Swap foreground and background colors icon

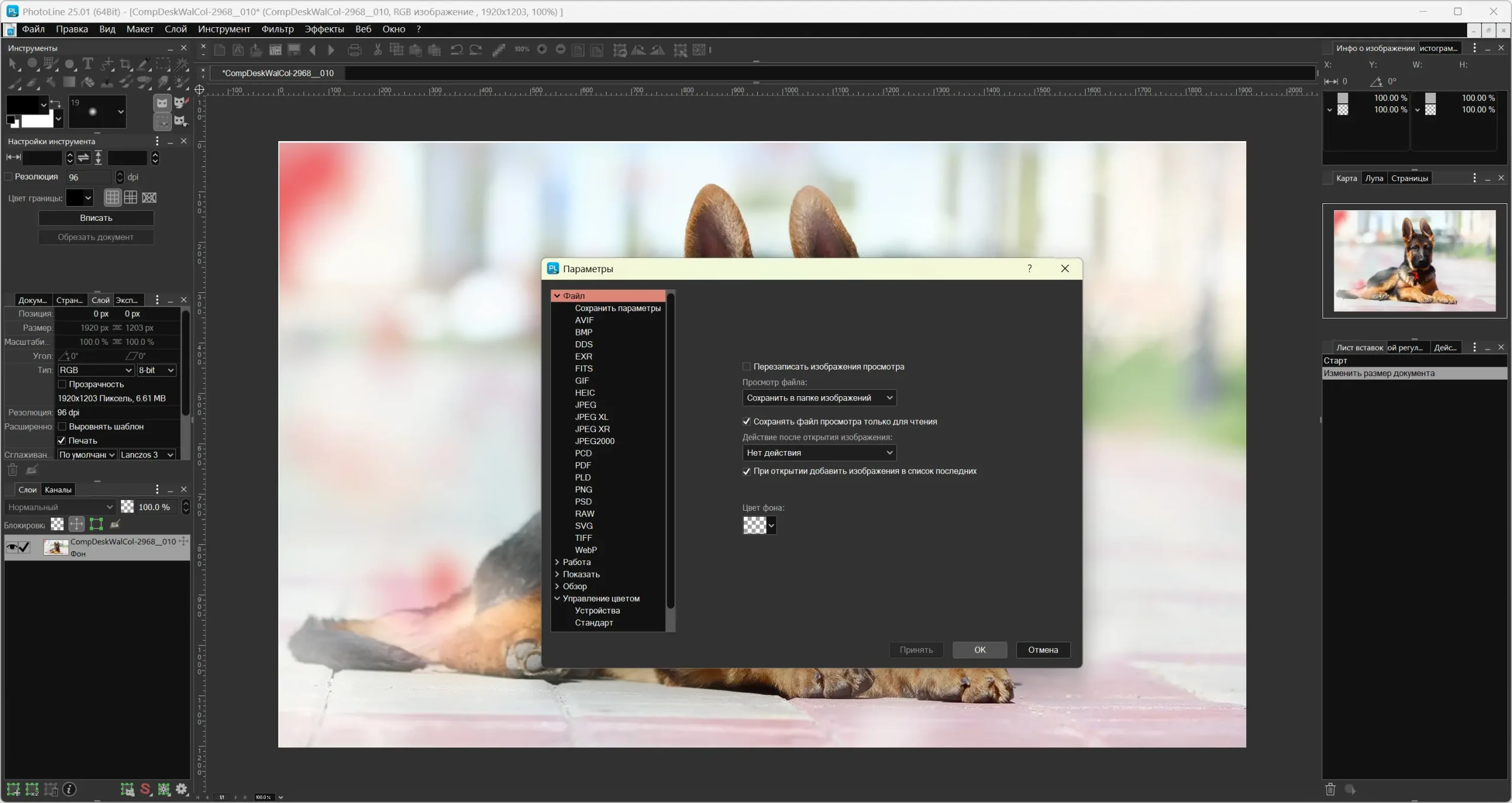pos(56,103)
